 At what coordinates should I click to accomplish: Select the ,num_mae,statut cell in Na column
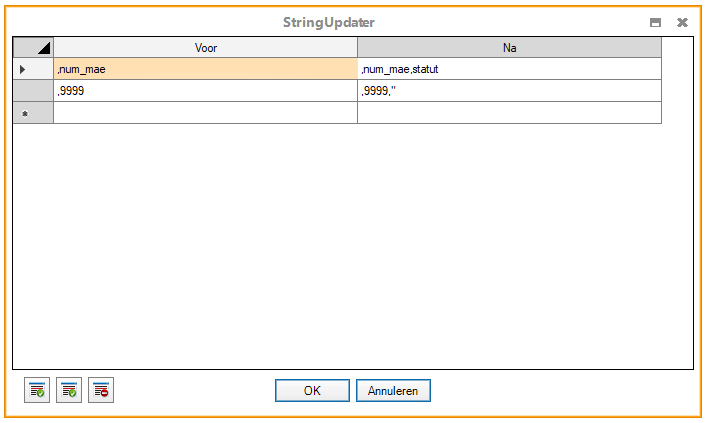point(509,69)
